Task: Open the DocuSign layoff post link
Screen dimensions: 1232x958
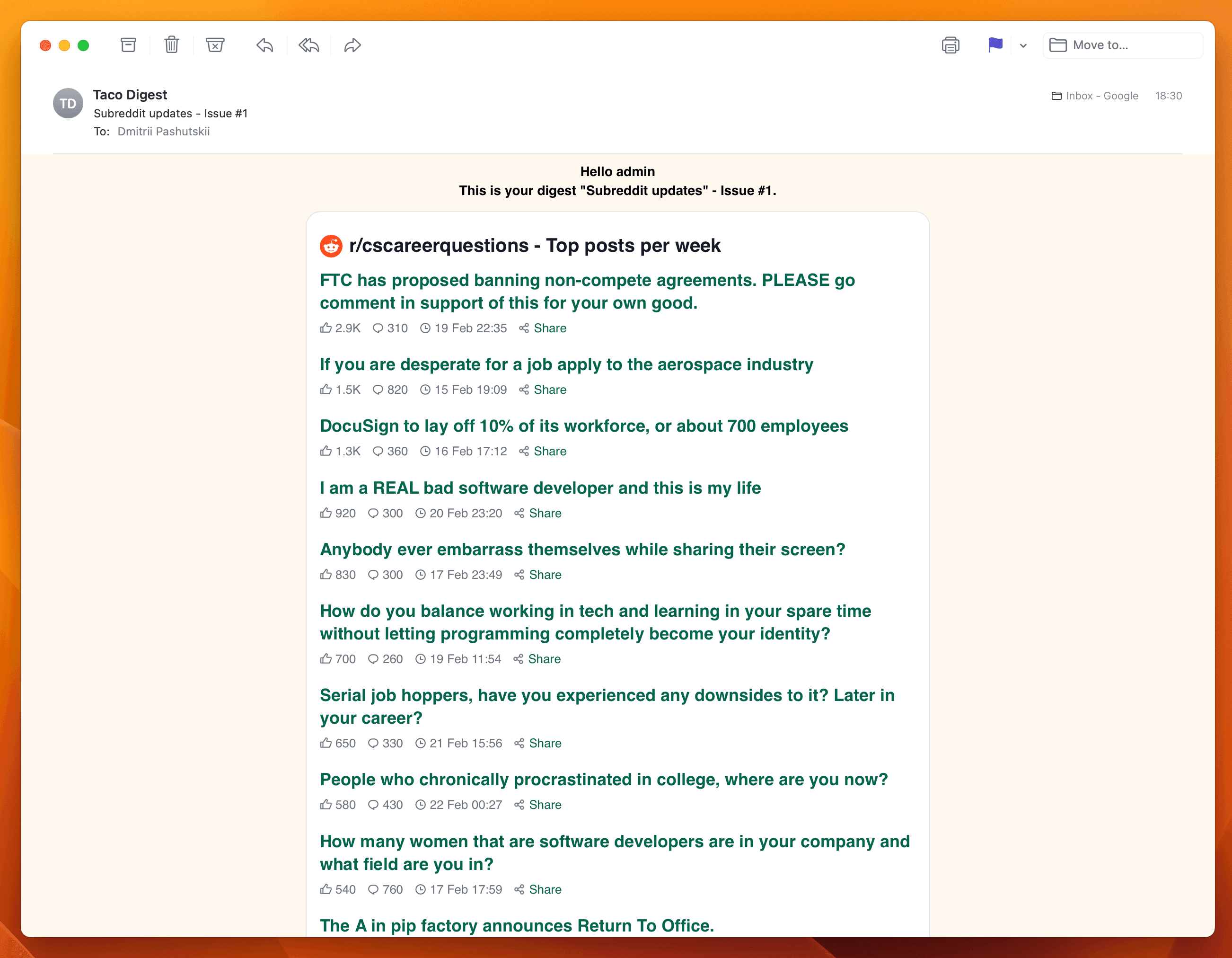Action: (584, 426)
